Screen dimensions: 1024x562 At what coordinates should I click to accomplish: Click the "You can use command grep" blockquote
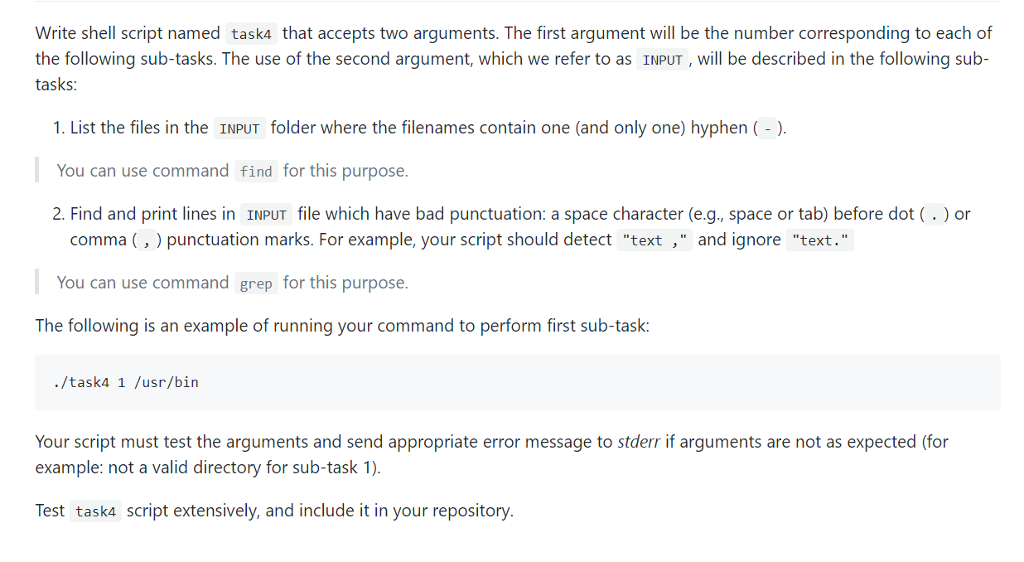point(232,283)
